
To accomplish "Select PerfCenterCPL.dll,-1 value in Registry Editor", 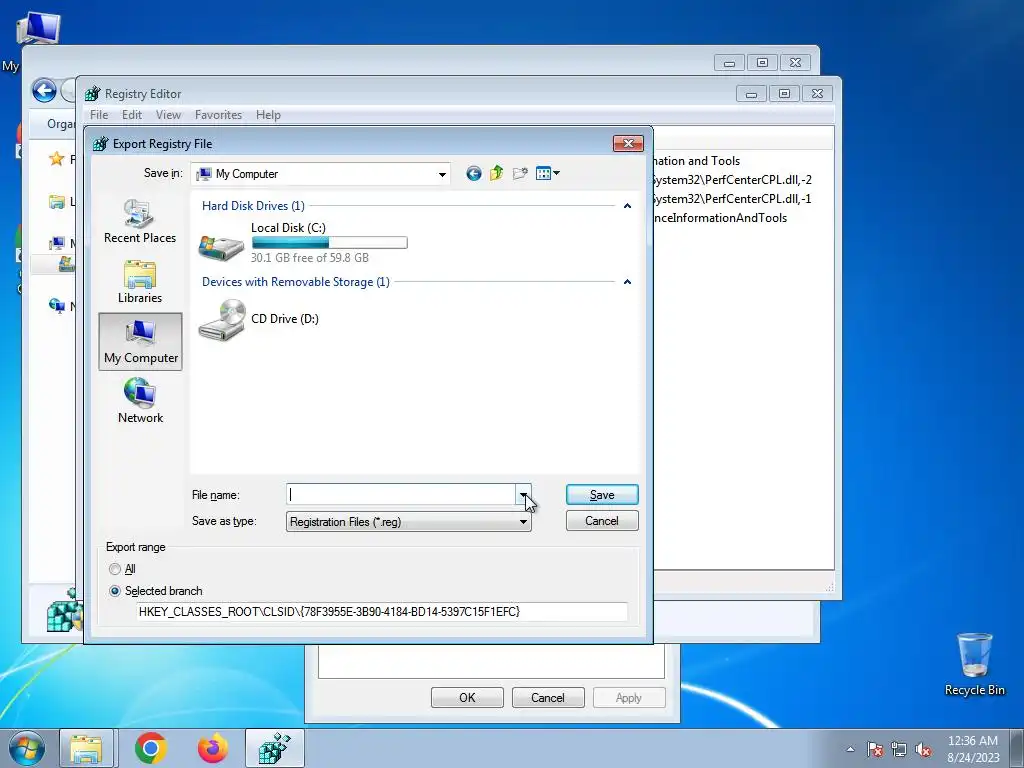I will click(733, 199).
